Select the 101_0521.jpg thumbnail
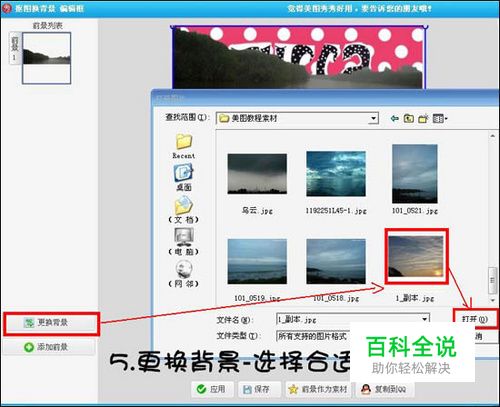This screenshot has width=500, height=407. 415,174
